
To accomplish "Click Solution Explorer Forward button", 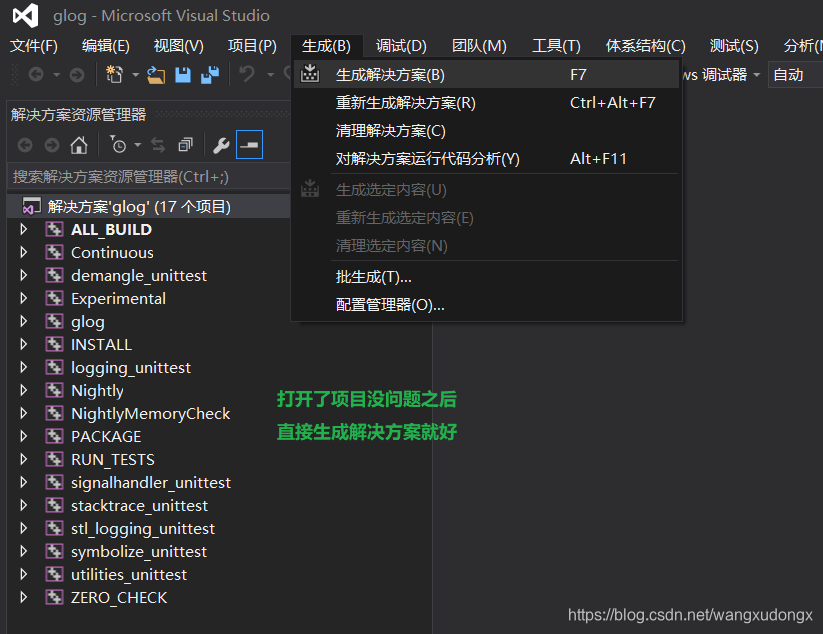I will (51, 145).
